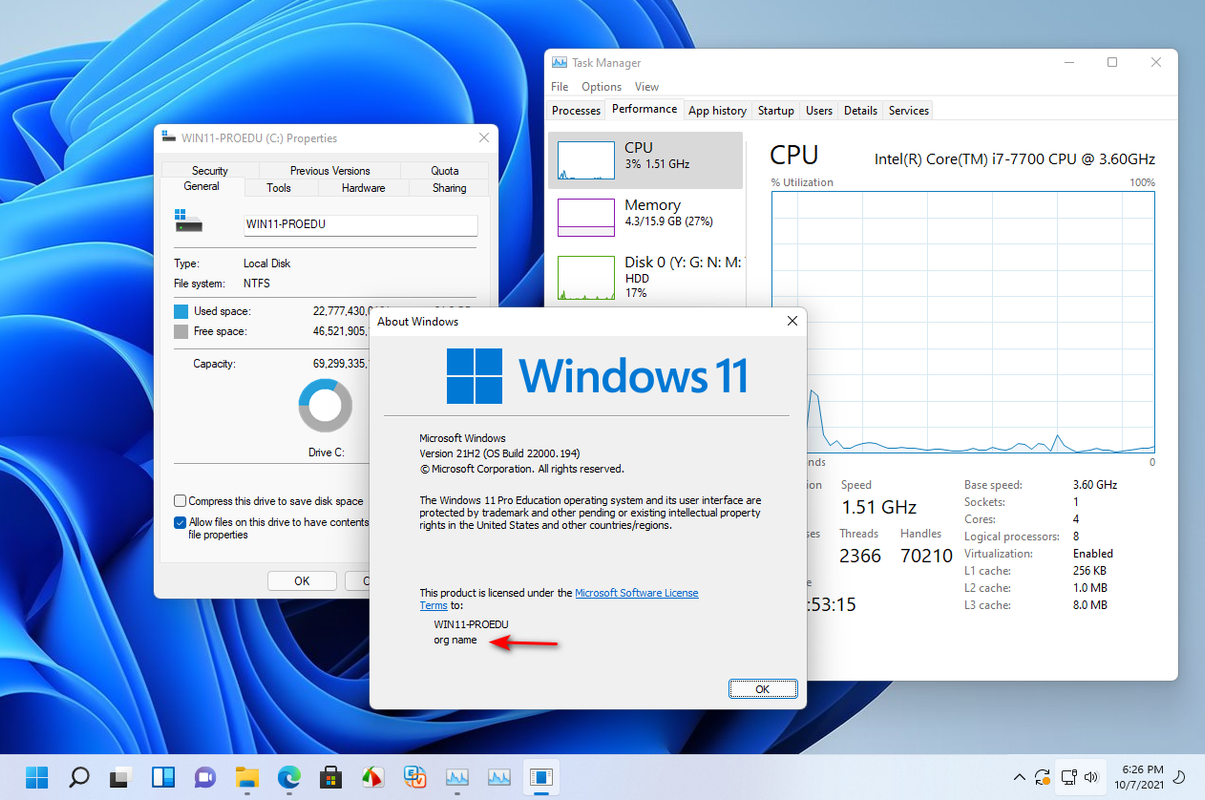Screen dimensions: 1205x800
Task: Click OK in the About Windows dialog
Action: point(762,689)
